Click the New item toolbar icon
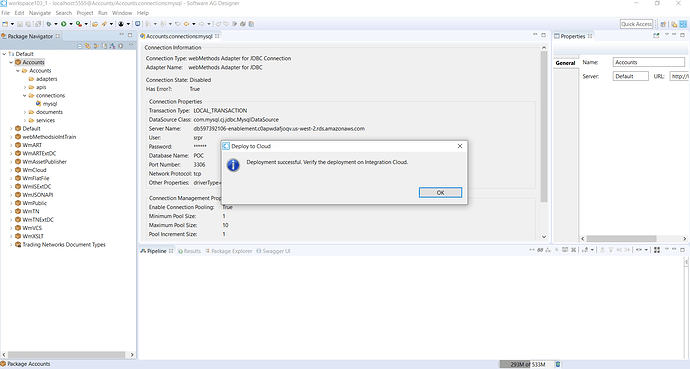The height and width of the screenshot is (369, 690). click(x=5, y=24)
